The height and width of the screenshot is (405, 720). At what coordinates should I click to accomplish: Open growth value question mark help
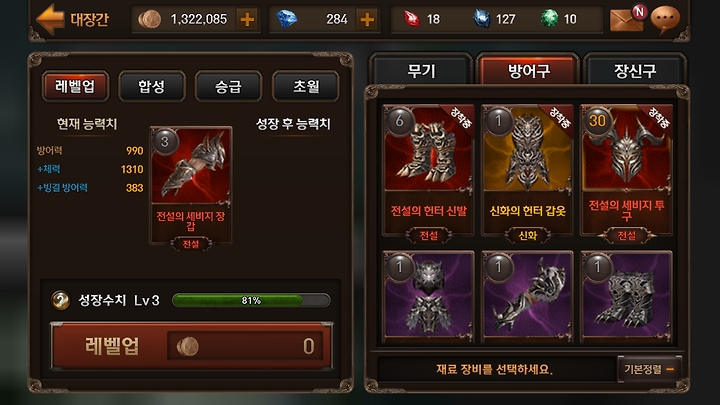click(61, 300)
